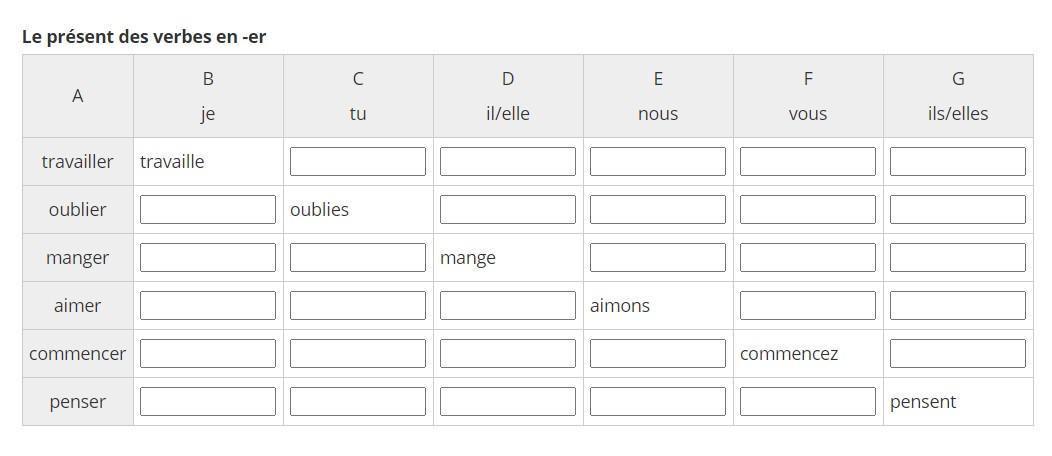Click the je input for commencer
1052x456 pixels.
click(x=208, y=354)
